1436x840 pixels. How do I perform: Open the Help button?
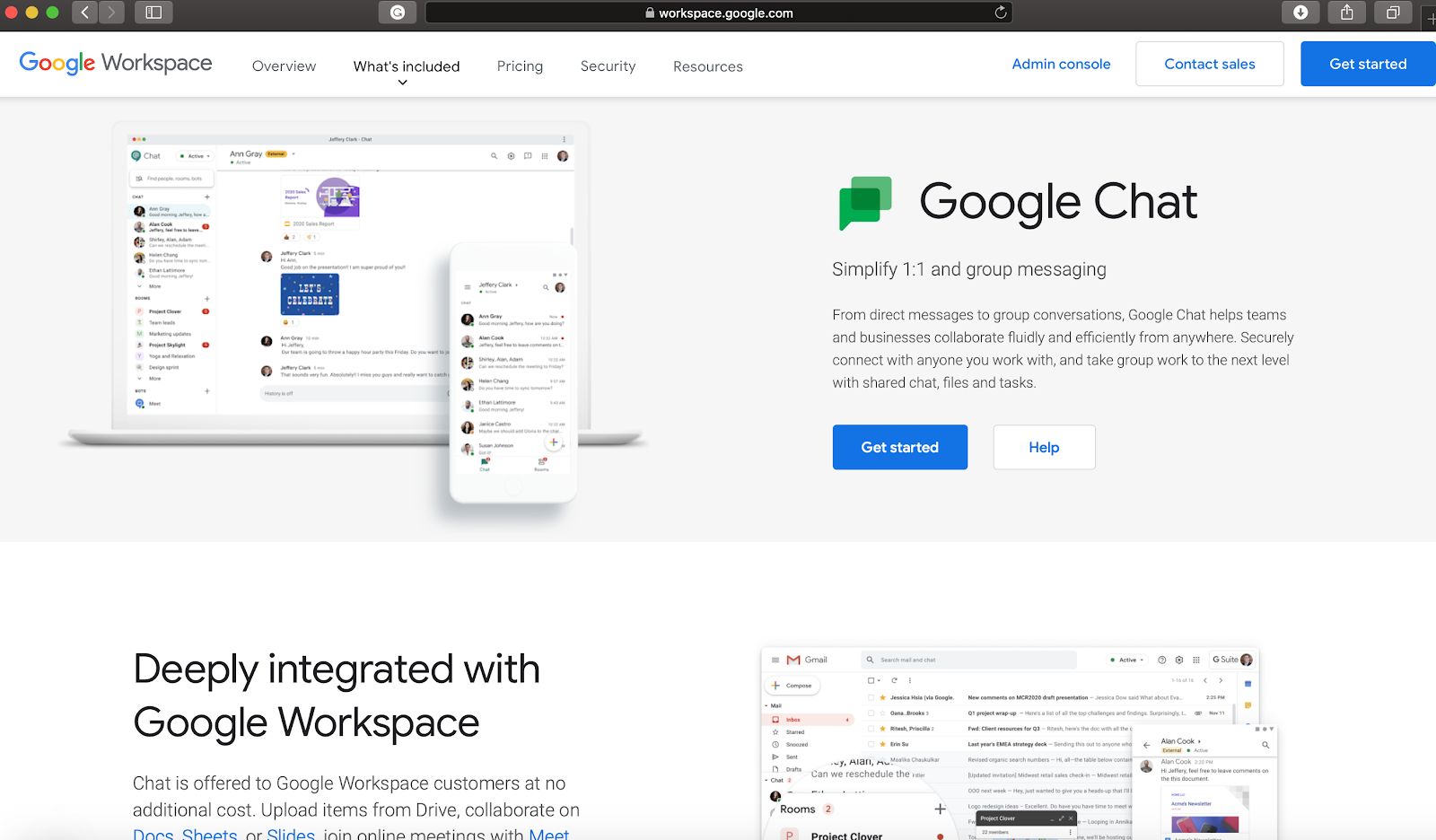pyautogui.click(x=1044, y=447)
